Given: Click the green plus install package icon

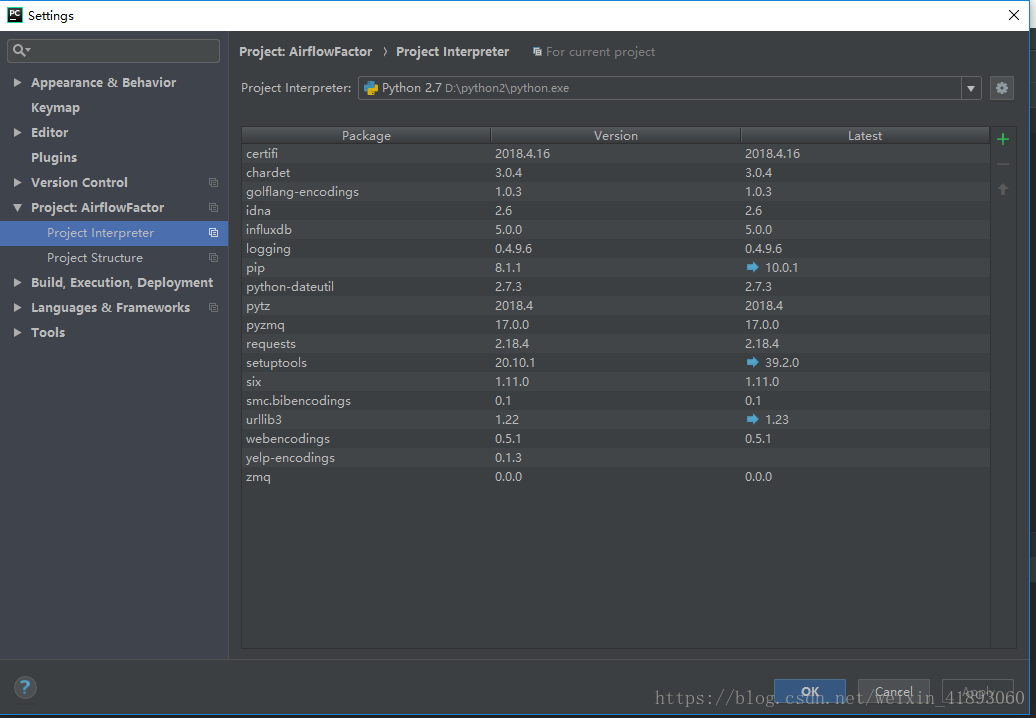Looking at the screenshot, I should click(1002, 139).
